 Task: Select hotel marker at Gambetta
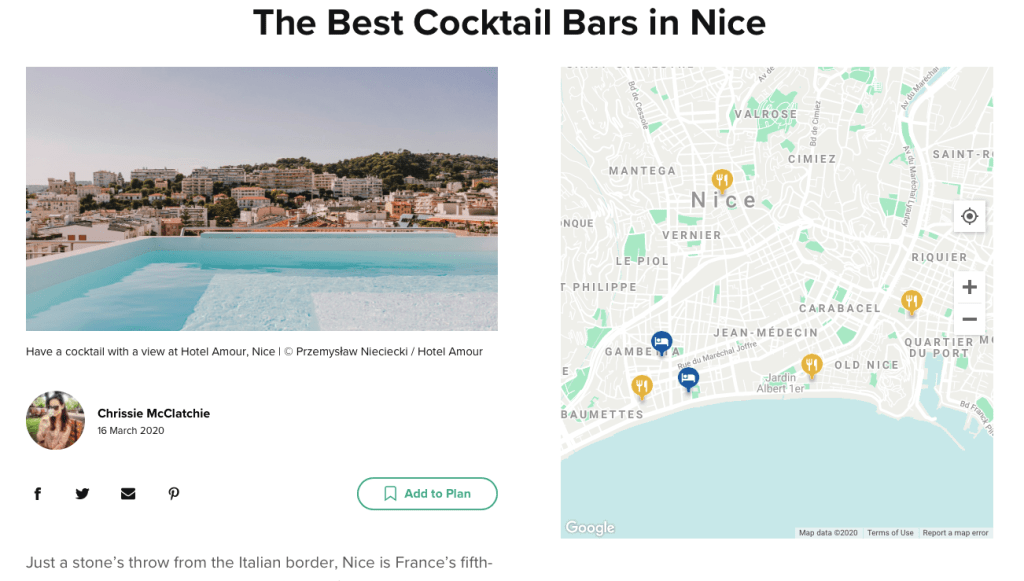(x=661, y=343)
